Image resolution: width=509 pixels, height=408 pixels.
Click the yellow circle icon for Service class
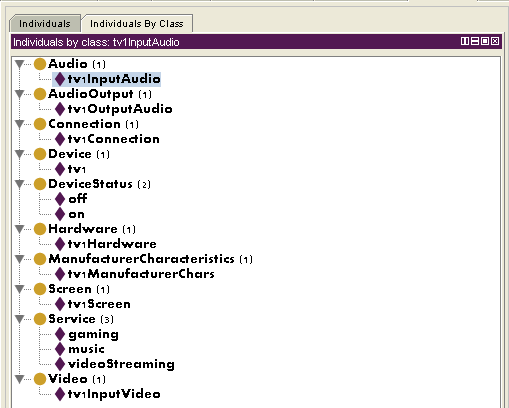point(40,319)
